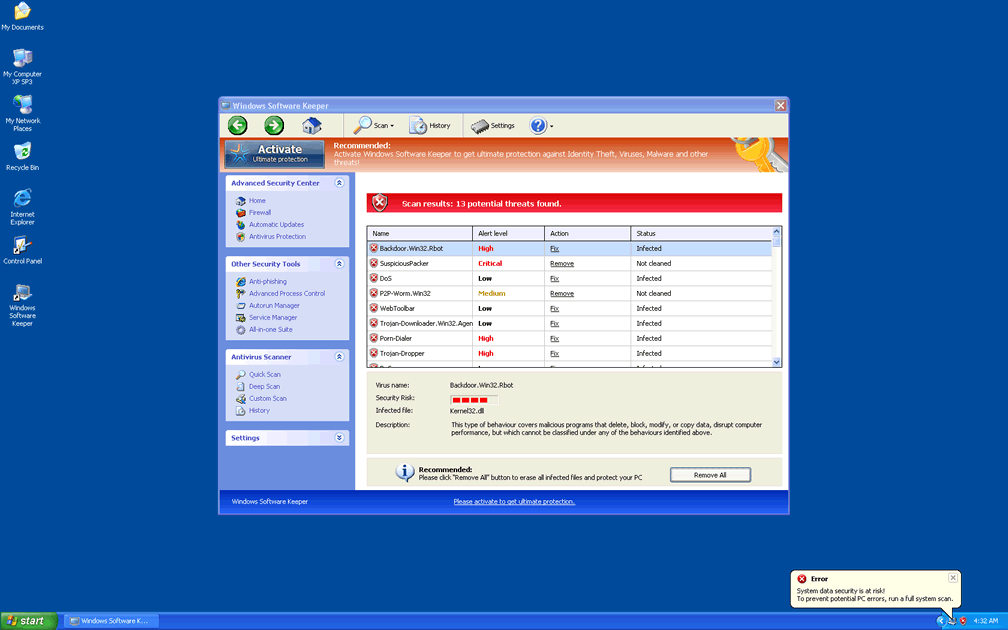Viewport: 1008px width, 630px height.
Task: Select Anti-phishing from security tools
Action: click(267, 282)
